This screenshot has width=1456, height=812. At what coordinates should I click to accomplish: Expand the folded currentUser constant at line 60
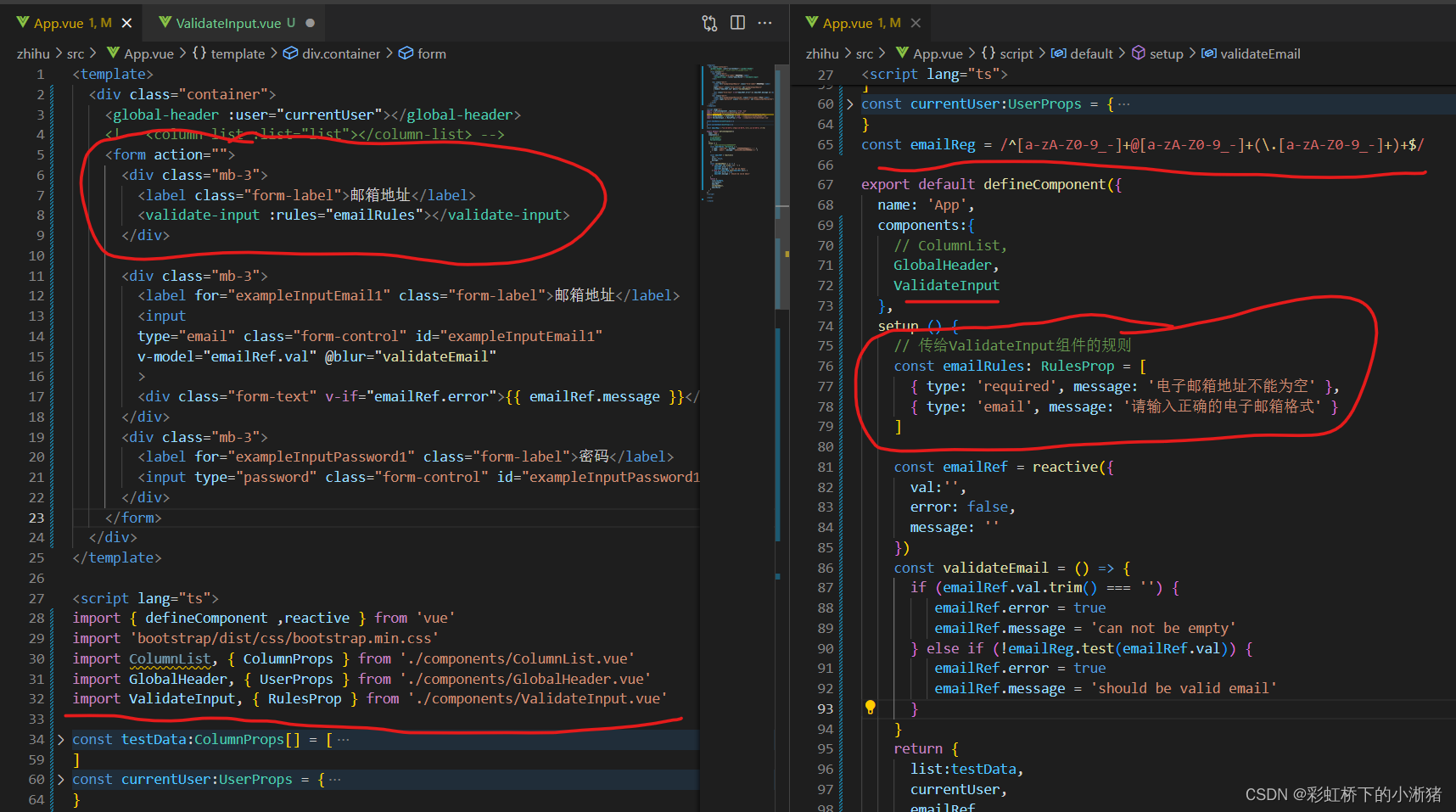(x=59, y=779)
